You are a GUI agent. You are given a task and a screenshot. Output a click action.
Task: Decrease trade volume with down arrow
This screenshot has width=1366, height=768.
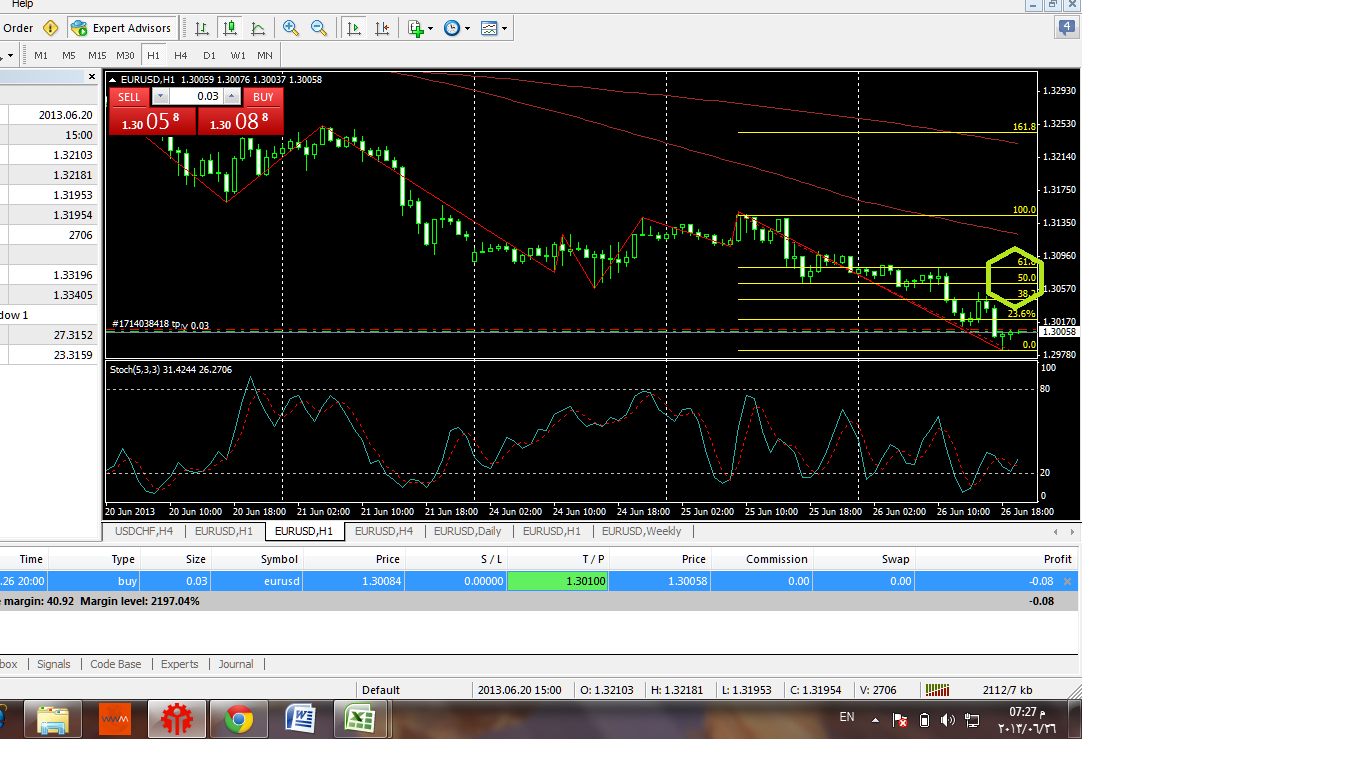tap(160, 96)
